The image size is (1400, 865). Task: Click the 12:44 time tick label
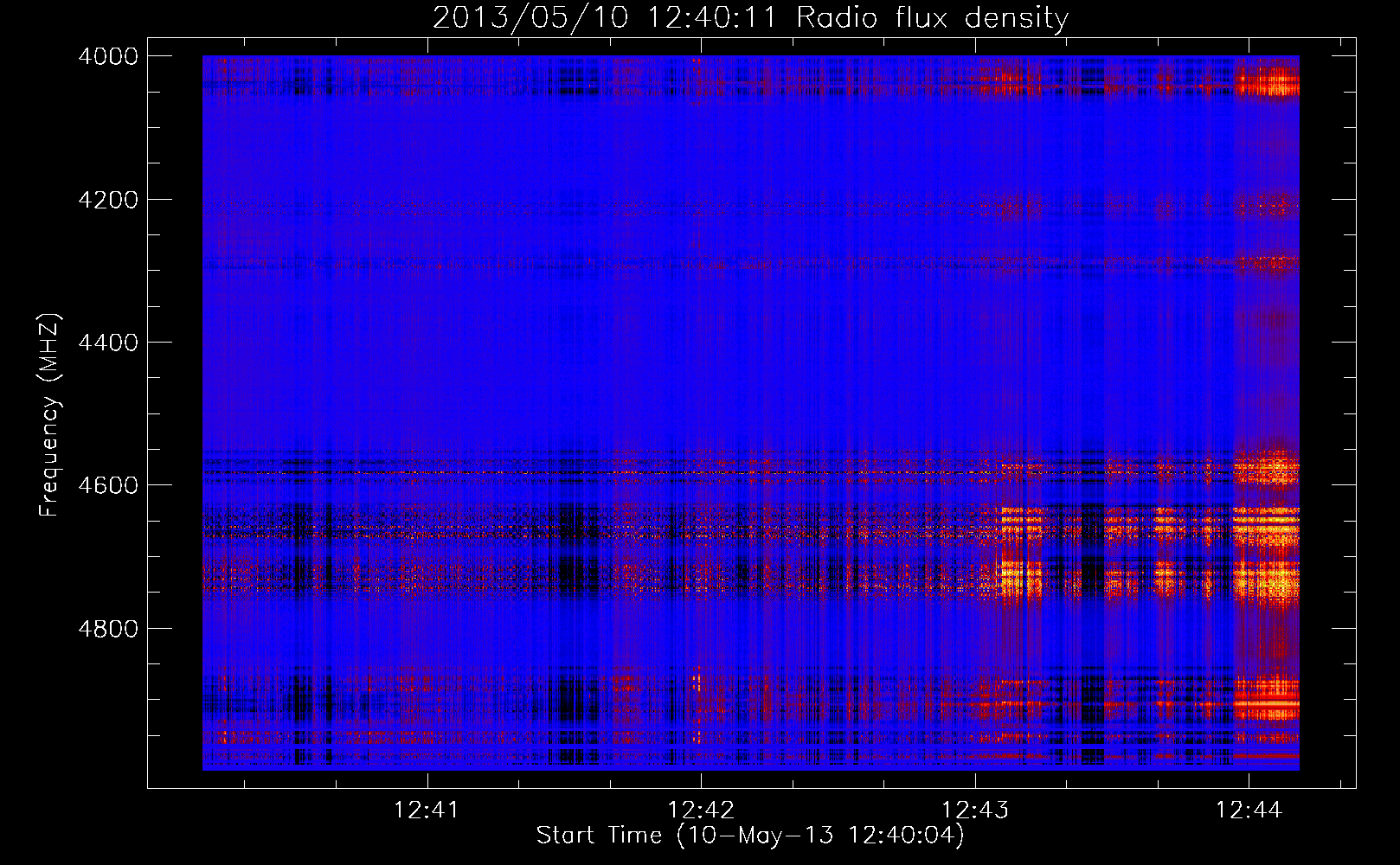(1249, 811)
